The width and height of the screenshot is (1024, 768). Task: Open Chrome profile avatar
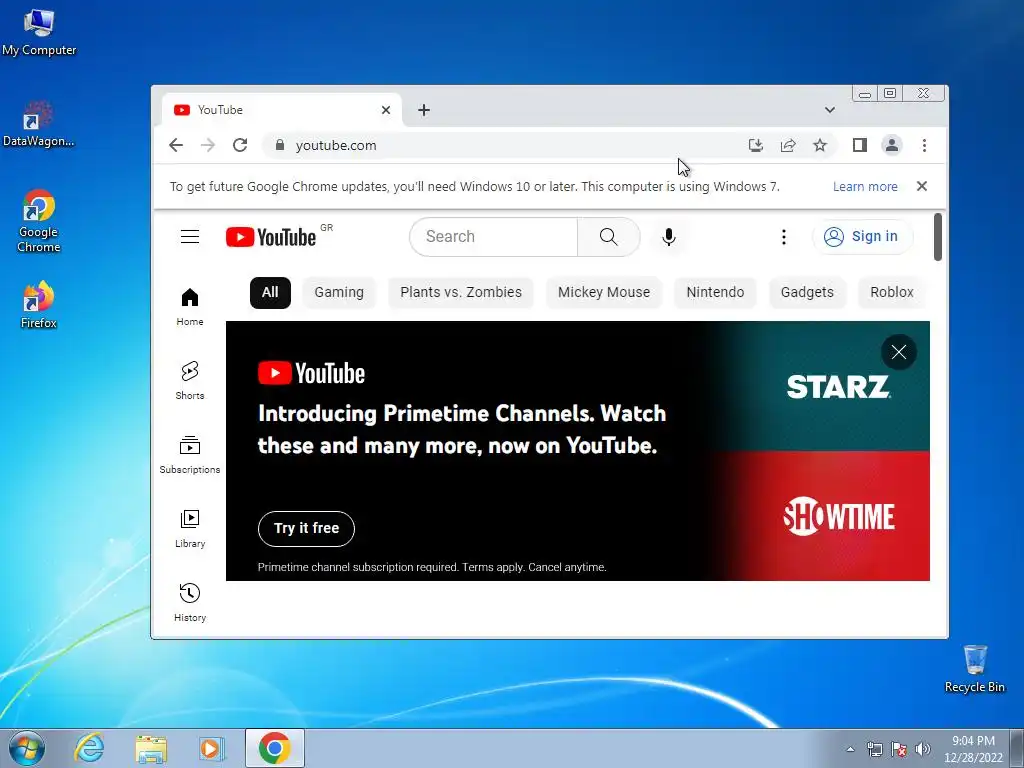891,145
